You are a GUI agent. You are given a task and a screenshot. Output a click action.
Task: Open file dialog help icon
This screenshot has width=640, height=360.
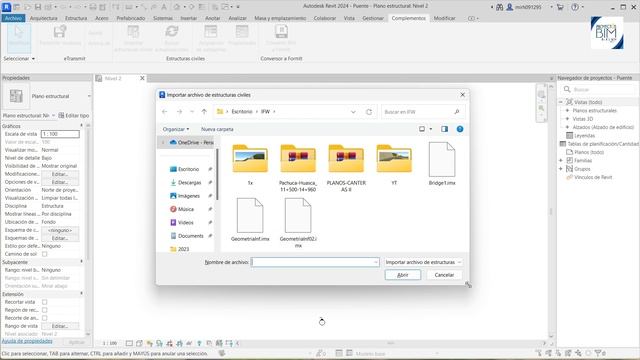[460, 129]
